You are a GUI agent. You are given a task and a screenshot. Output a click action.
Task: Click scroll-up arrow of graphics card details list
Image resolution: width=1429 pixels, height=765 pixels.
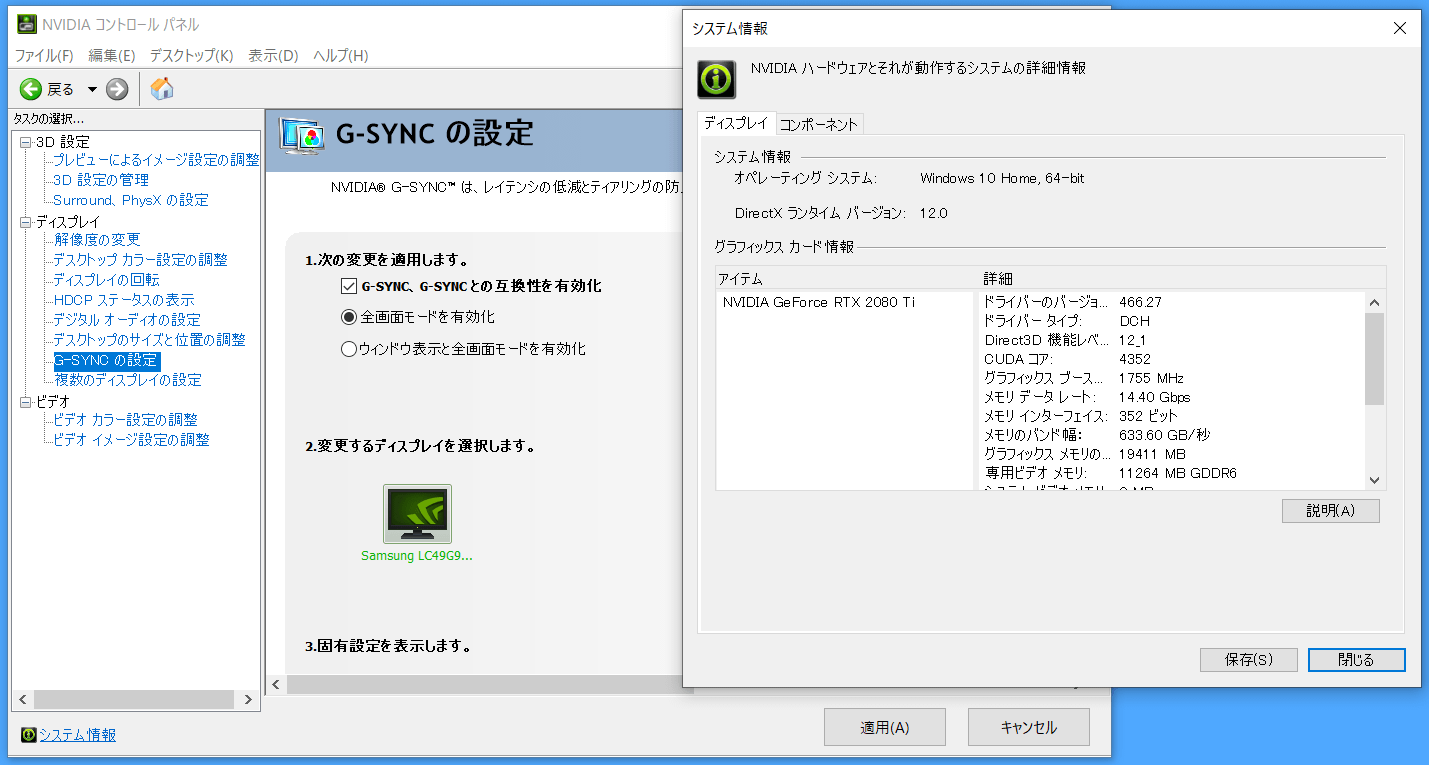click(x=1374, y=302)
